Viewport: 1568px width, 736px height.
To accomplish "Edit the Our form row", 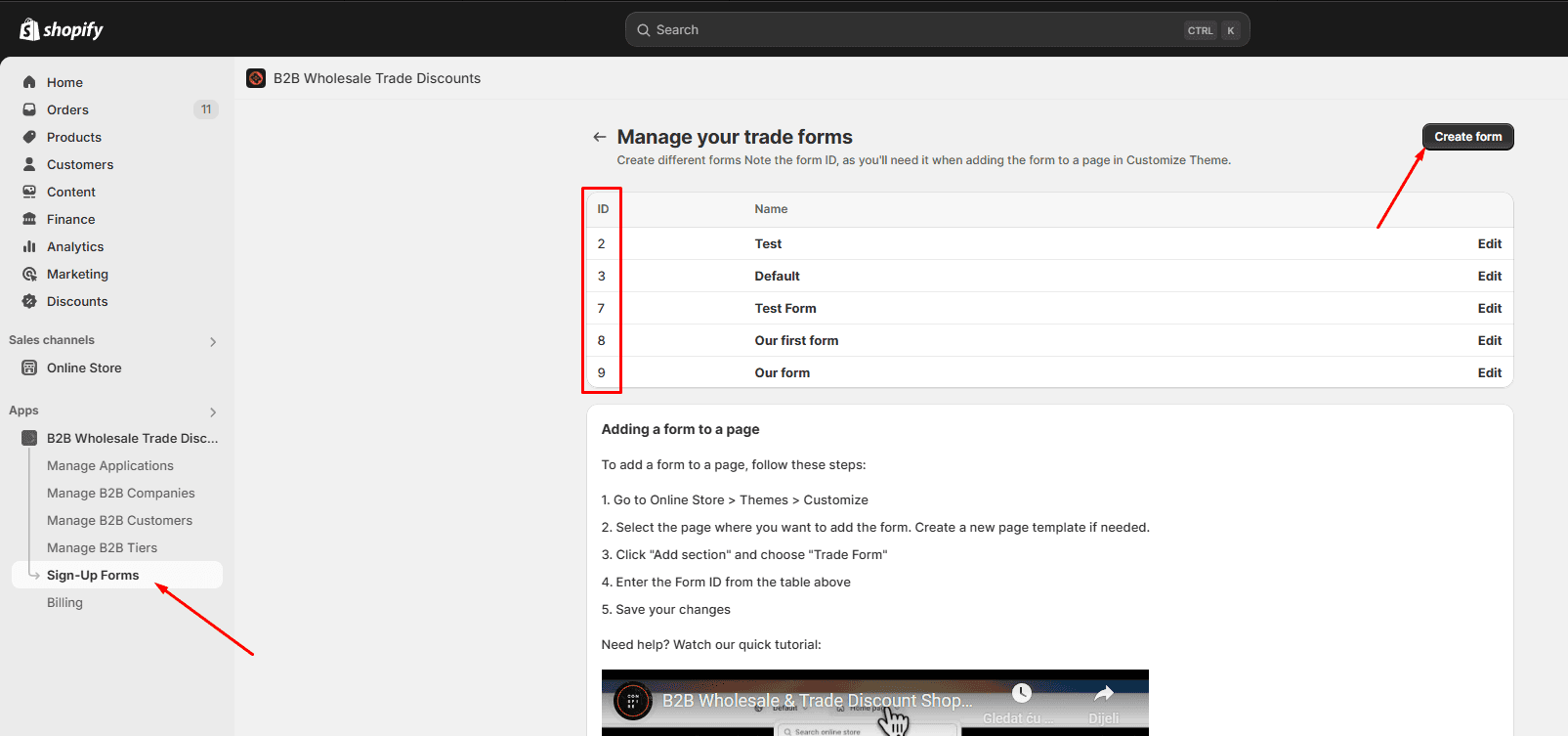I will [x=1489, y=372].
